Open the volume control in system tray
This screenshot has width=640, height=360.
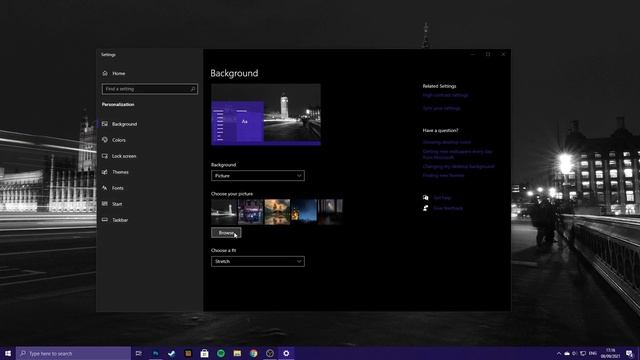click(x=575, y=353)
